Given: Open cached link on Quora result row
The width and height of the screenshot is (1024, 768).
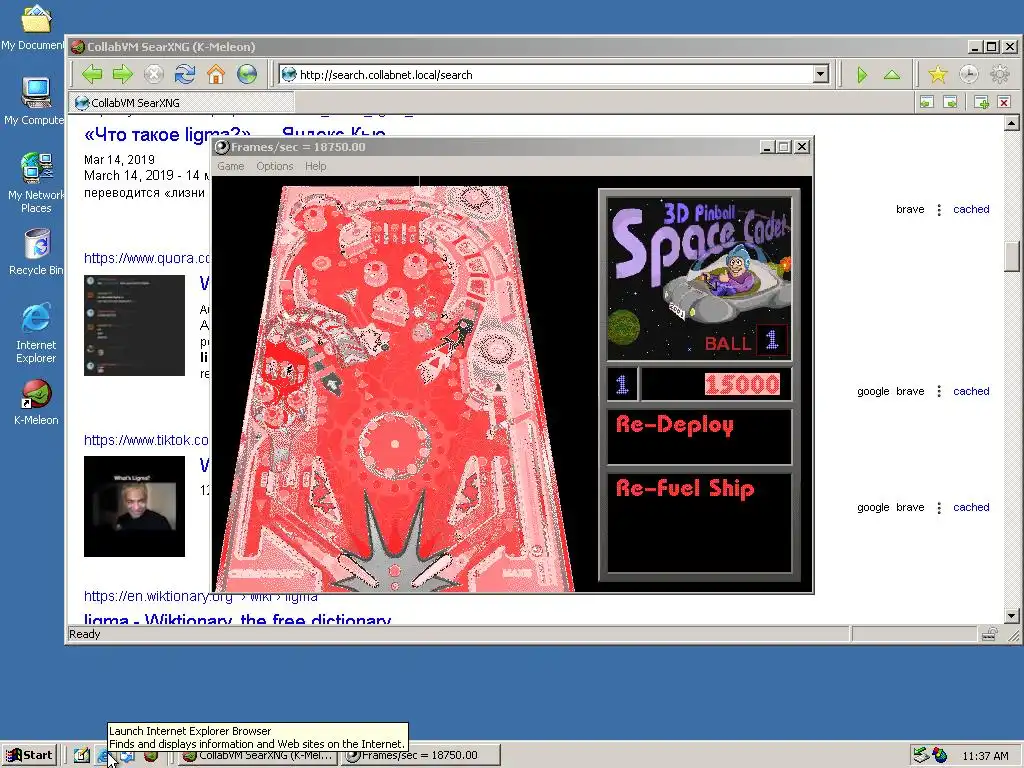Looking at the screenshot, I should coord(970,391).
